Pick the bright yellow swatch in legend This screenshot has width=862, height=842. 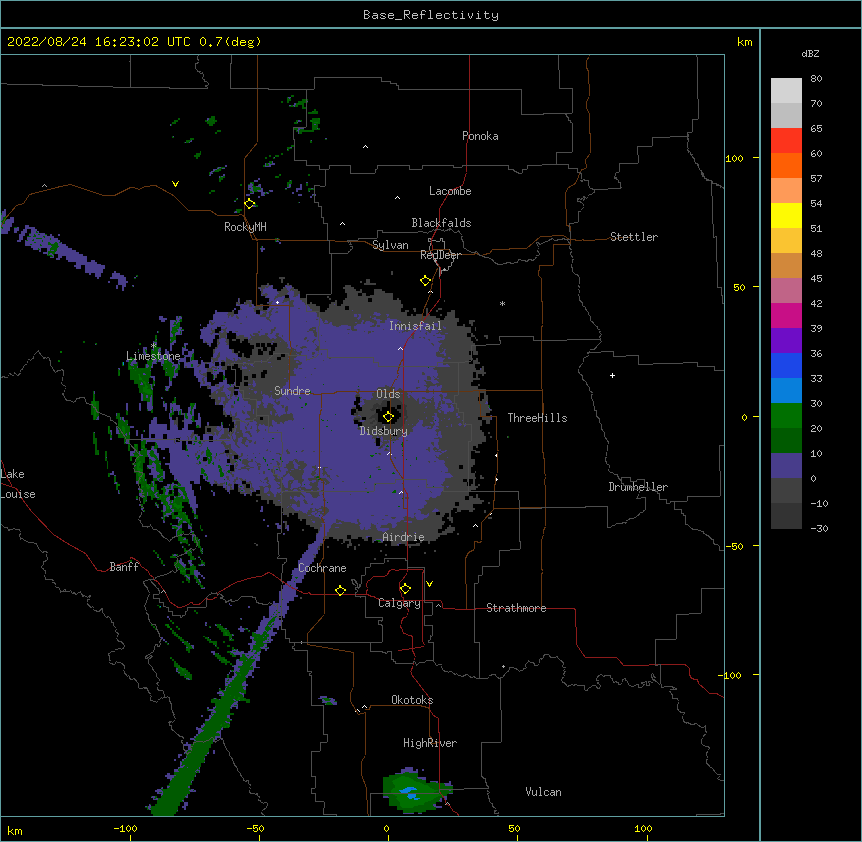tap(786, 216)
